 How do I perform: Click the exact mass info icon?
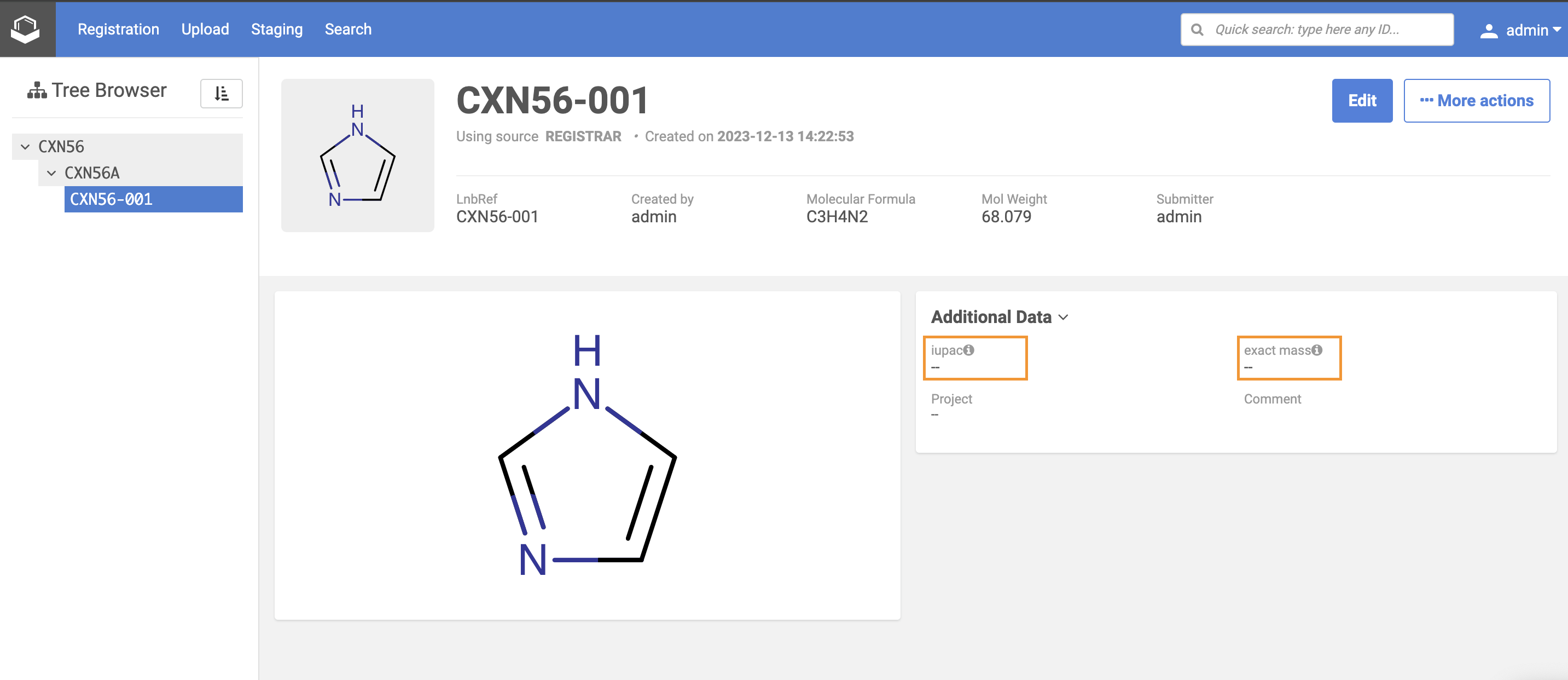[1317, 350]
